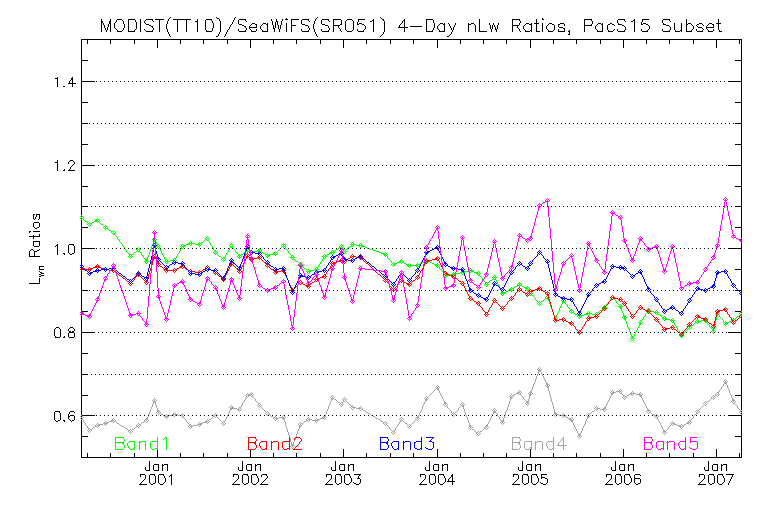The width and height of the screenshot is (768, 512).
Task: Click the Jan 2001 x-axis label
Action: (x=157, y=473)
